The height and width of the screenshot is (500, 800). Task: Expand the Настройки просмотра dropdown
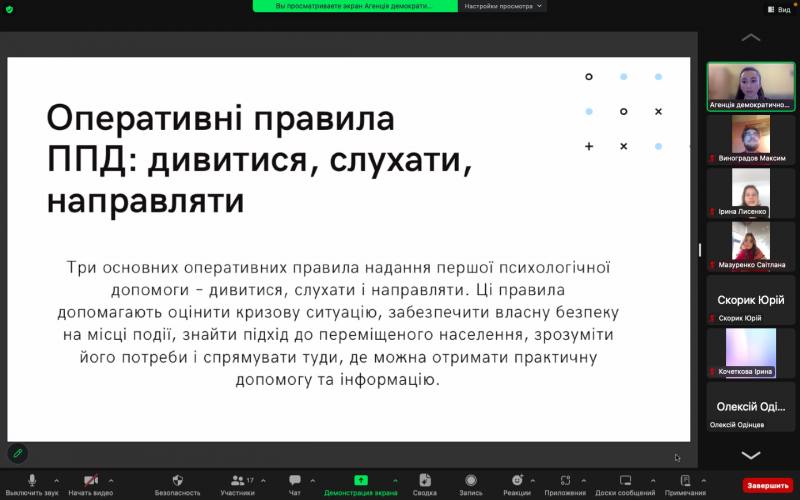[504, 6]
